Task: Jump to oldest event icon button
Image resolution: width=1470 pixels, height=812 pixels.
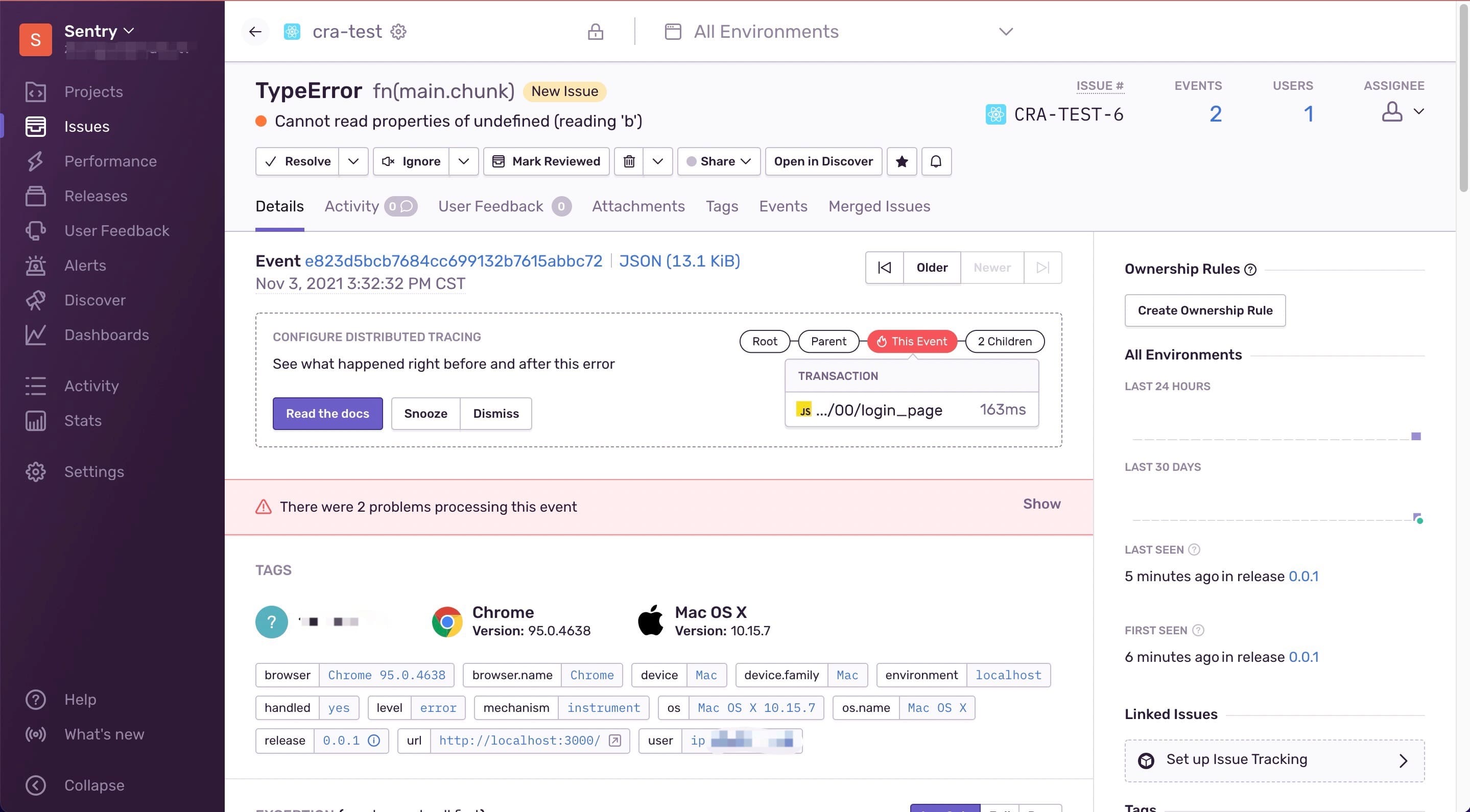Action: point(884,268)
